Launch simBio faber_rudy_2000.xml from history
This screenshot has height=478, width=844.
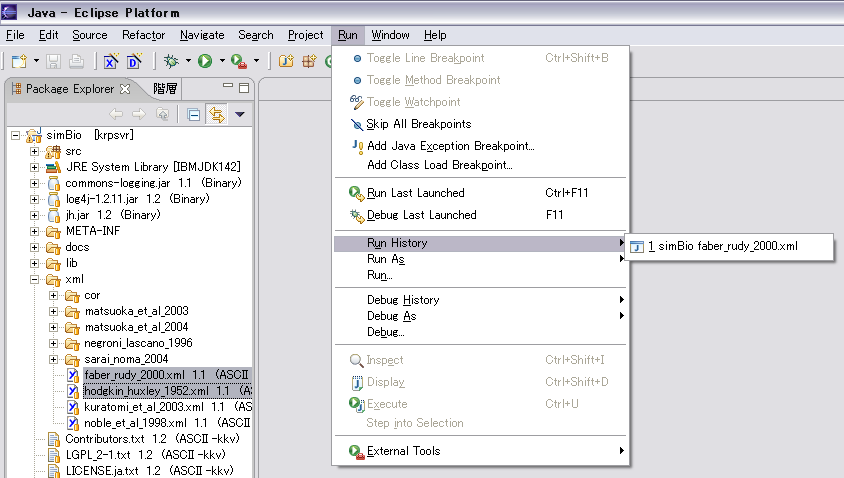click(x=723, y=246)
